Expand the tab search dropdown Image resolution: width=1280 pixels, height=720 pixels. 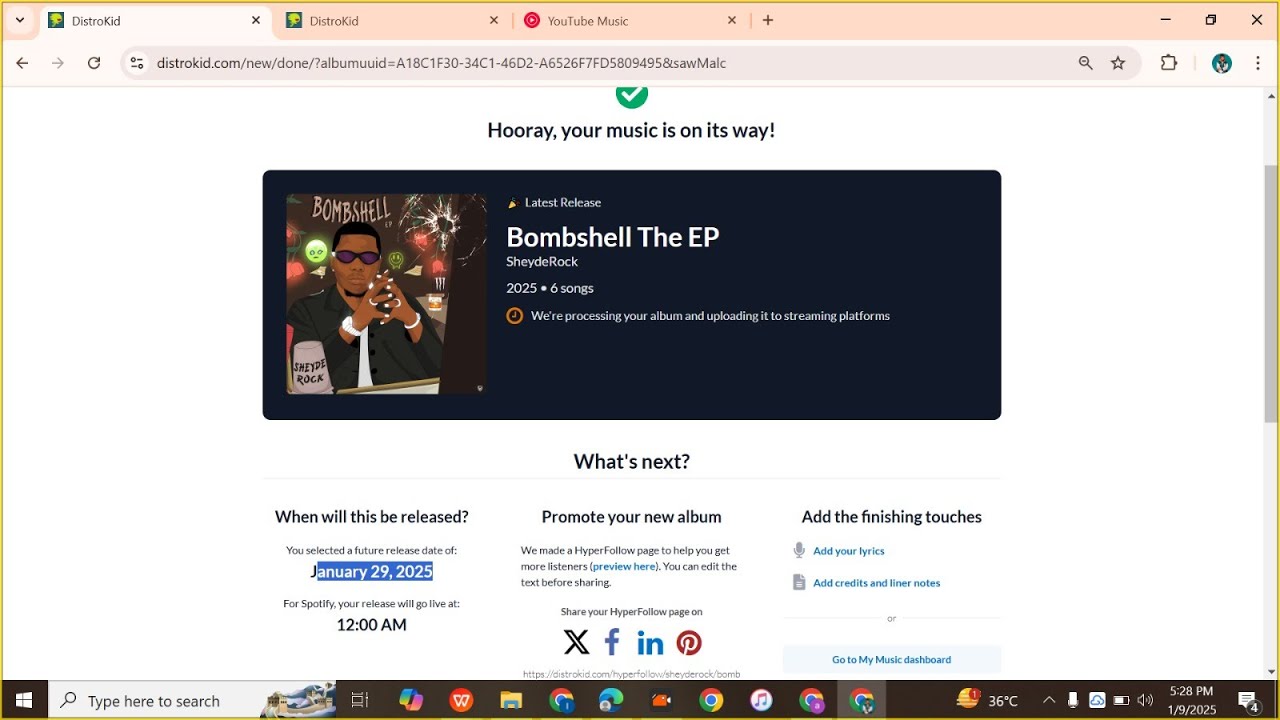pyautogui.click(x=19, y=20)
